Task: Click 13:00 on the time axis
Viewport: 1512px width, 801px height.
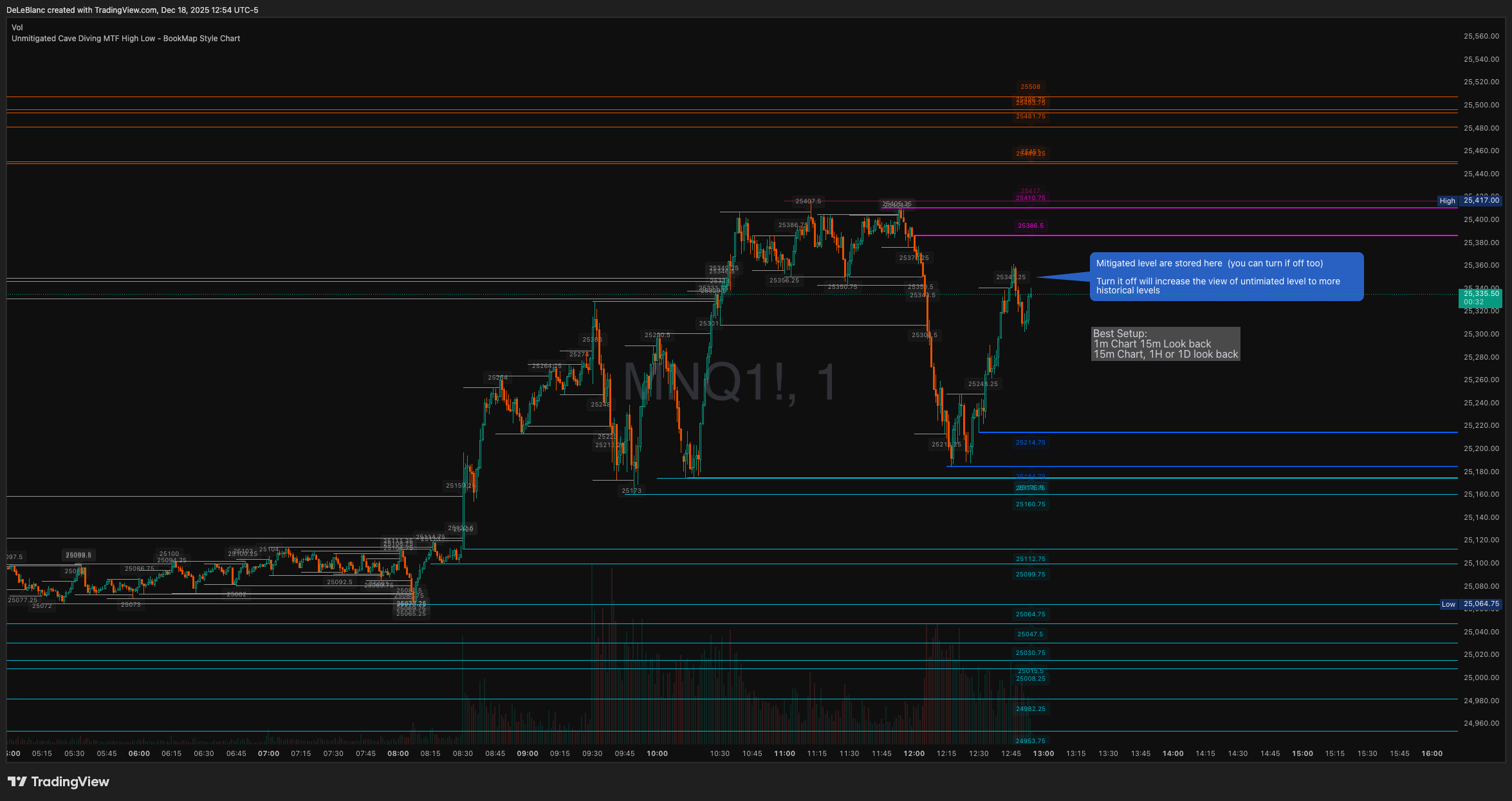Action: click(x=1043, y=753)
